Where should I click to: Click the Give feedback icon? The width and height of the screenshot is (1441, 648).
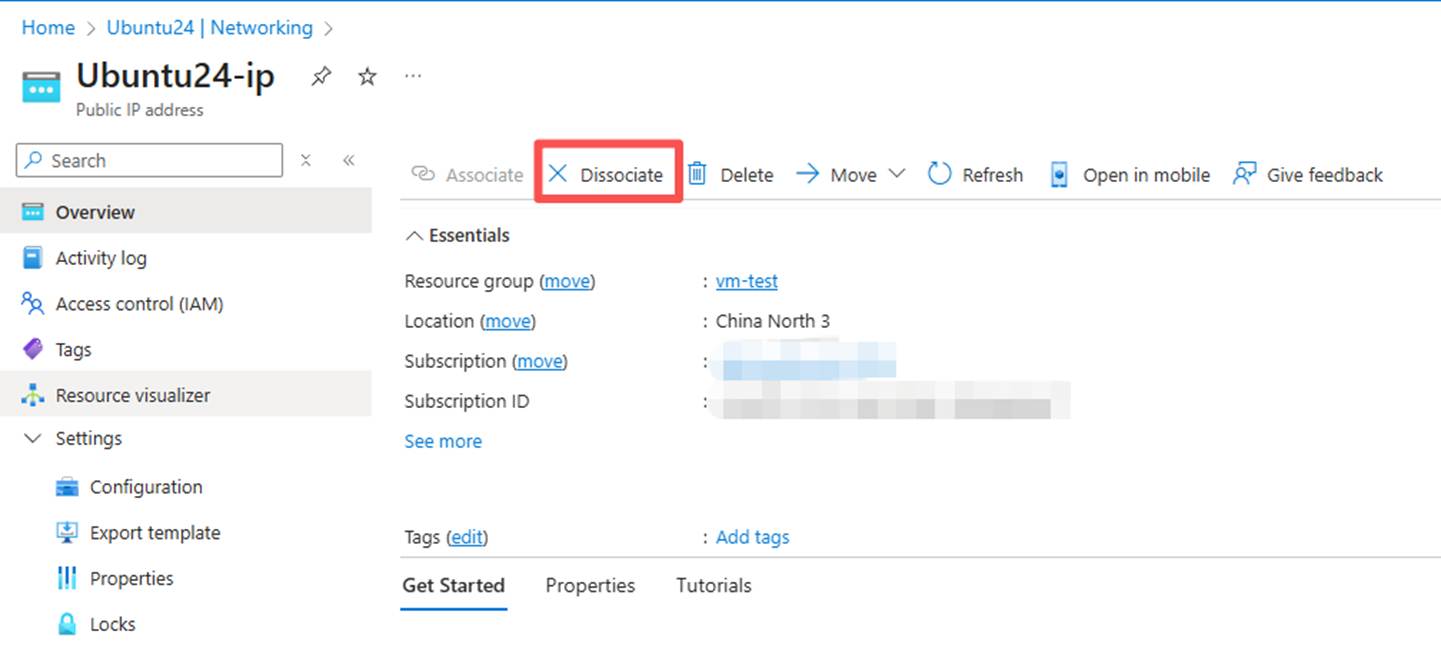tap(1244, 174)
